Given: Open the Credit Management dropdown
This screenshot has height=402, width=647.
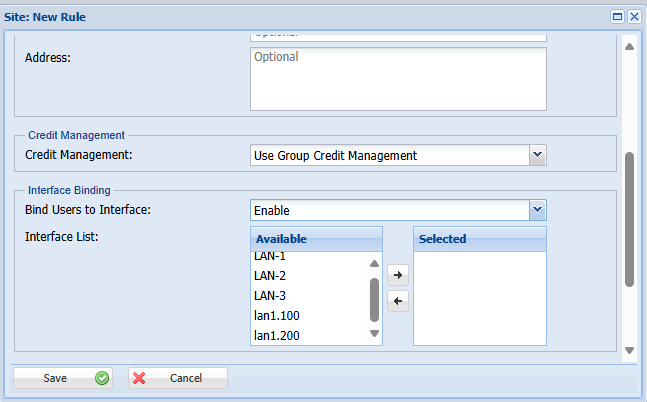Looking at the screenshot, I should pos(537,155).
